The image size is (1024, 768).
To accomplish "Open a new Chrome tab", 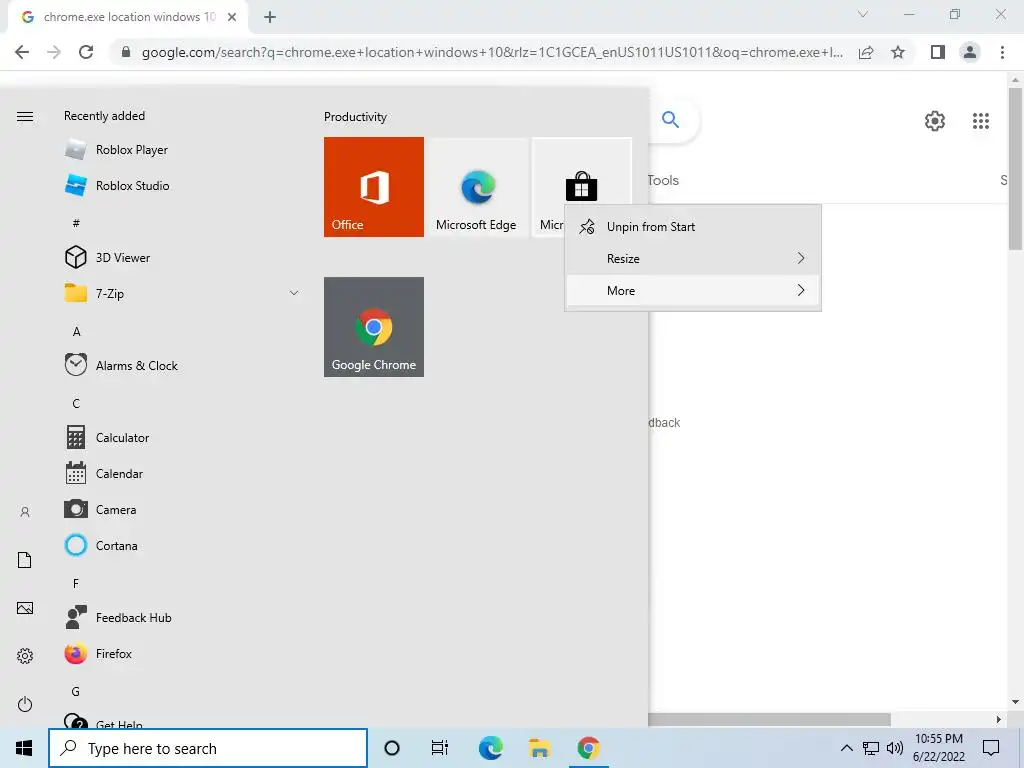I will click(x=270, y=17).
